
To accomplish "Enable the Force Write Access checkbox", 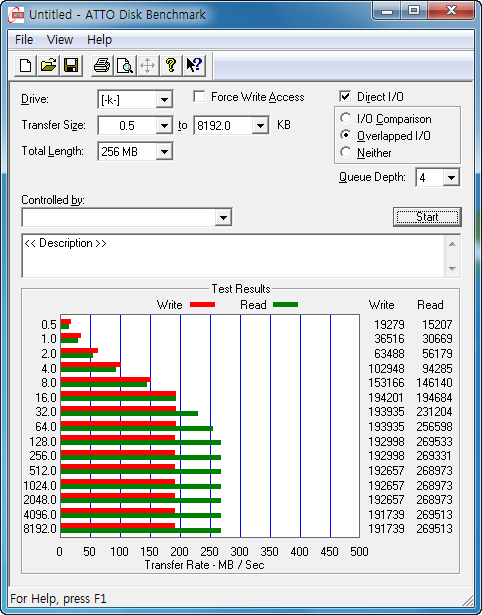I will click(x=199, y=96).
